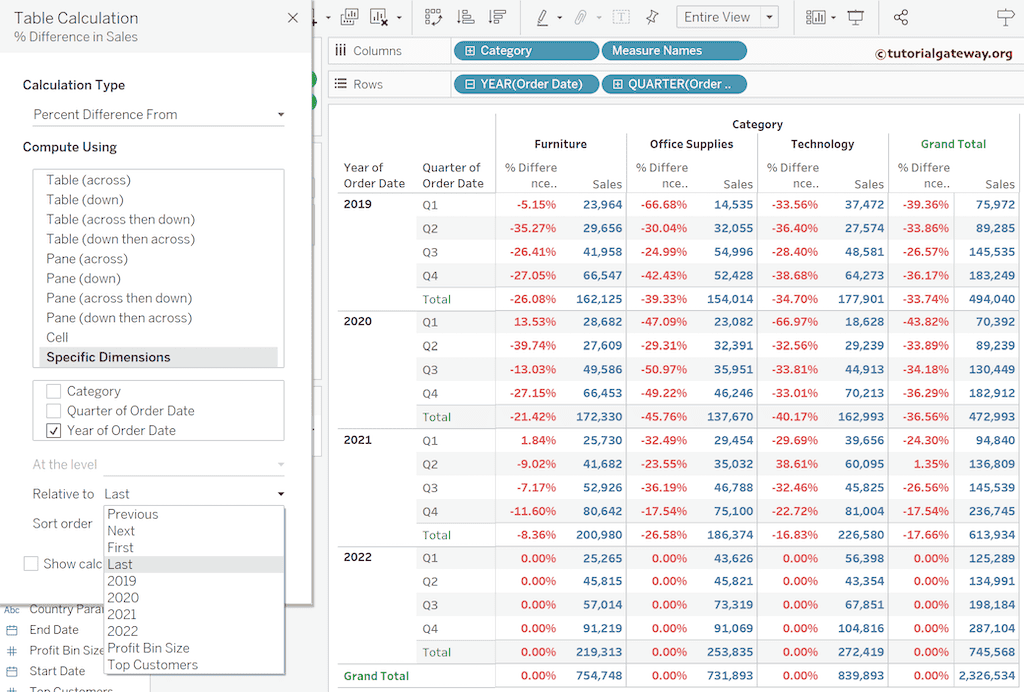Click the Share icon in the toolbar
1024x692 pixels.
[x=901, y=17]
